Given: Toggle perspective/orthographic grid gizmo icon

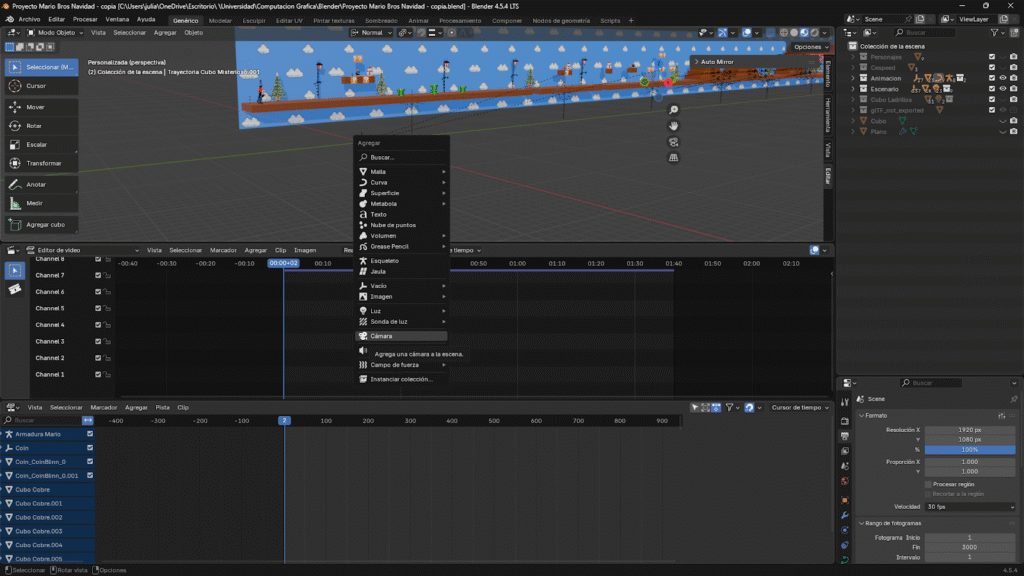Looking at the screenshot, I should tap(674, 158).
